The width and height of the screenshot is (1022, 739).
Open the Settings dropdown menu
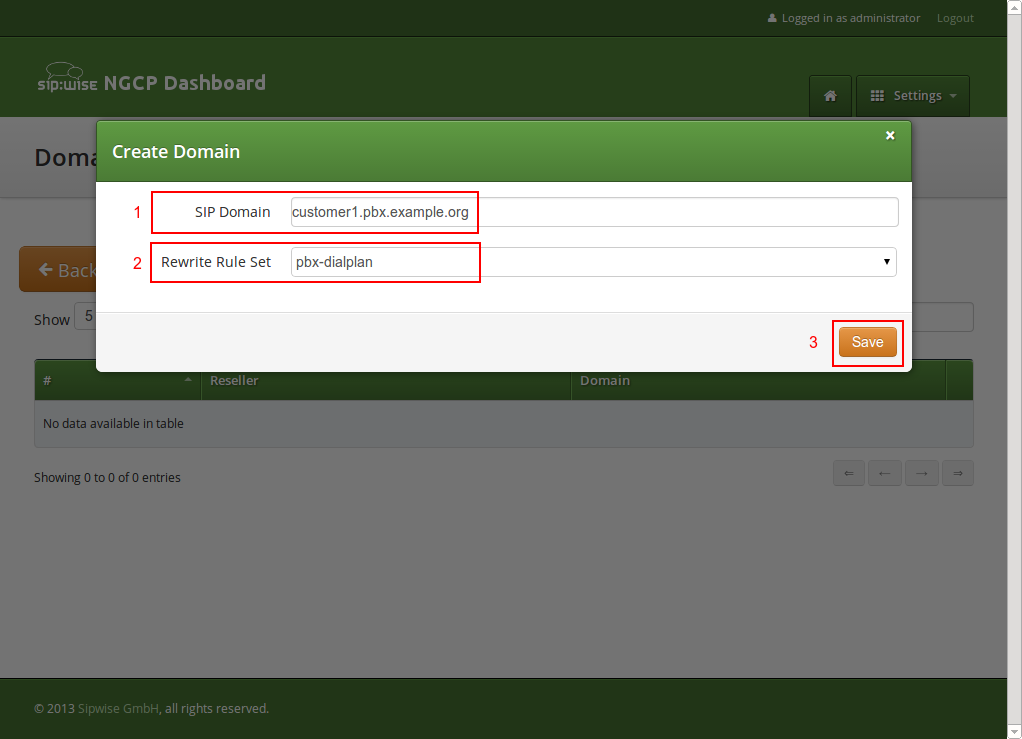912,95
